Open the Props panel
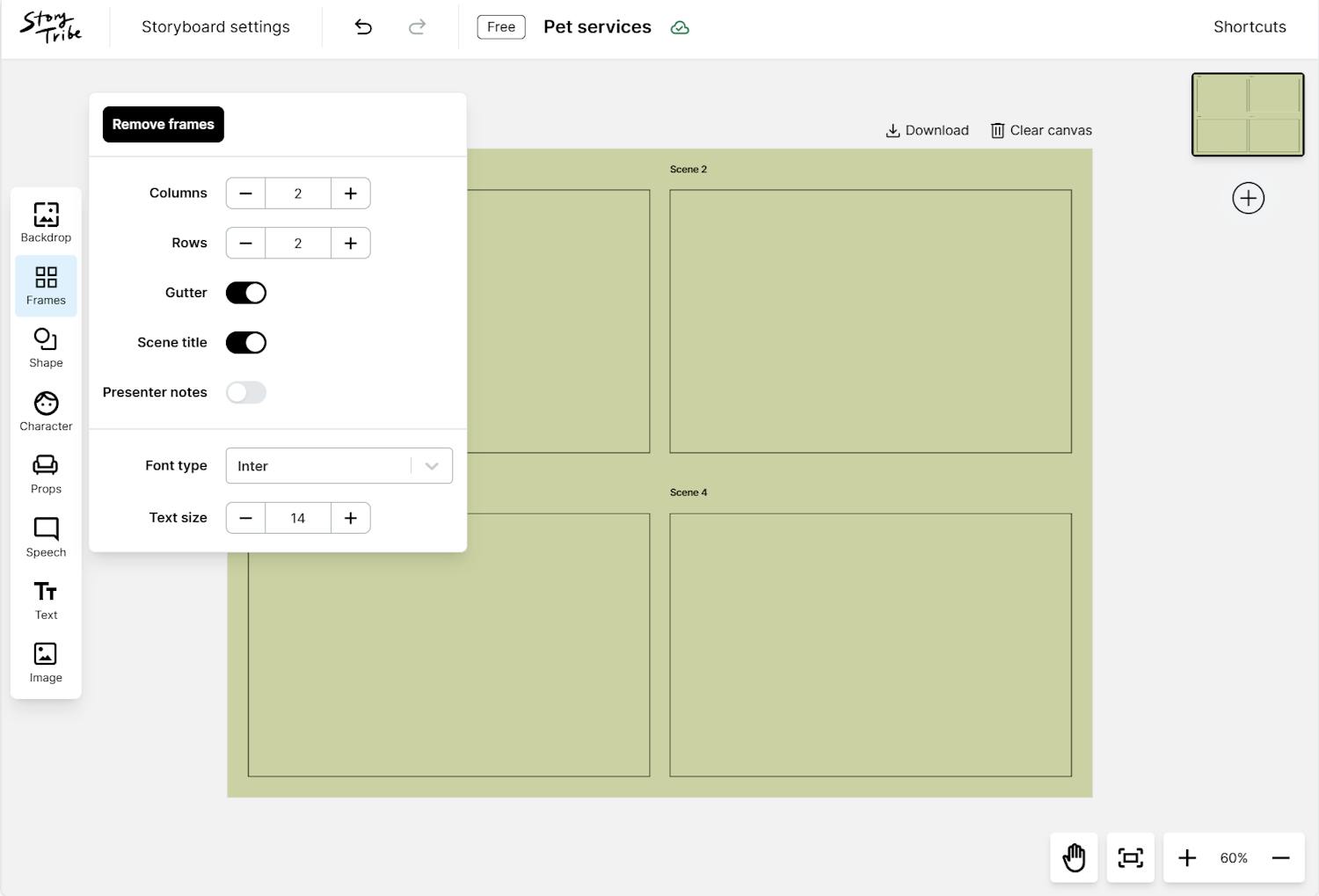The width and height of the screenshot is (1319, 896). point(46,474)
